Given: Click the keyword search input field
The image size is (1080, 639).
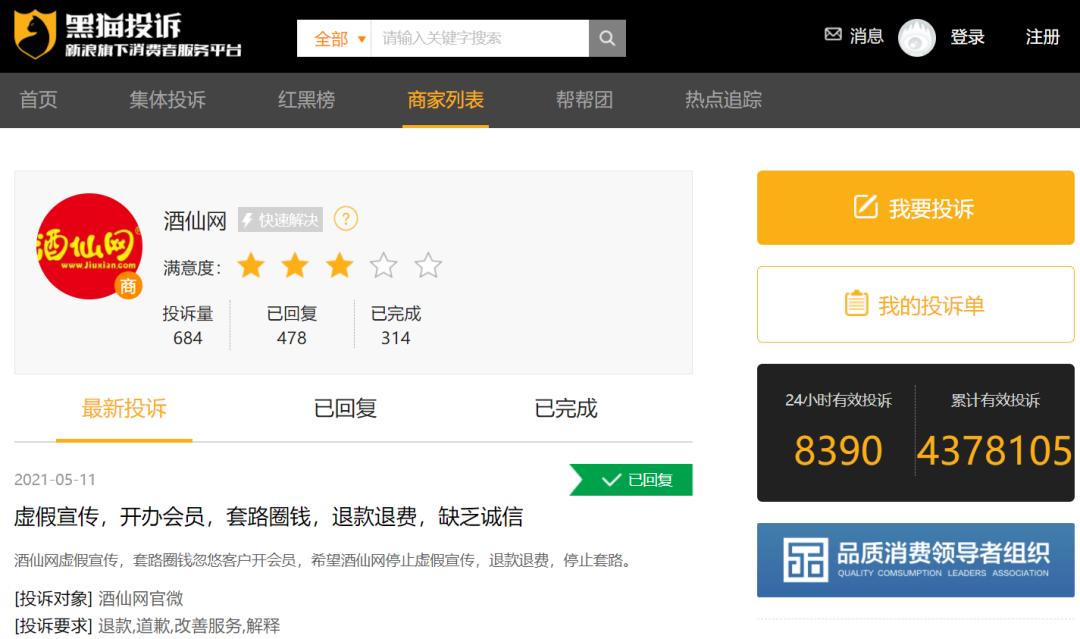Looking at the screenshot, I should coord(479,38).
